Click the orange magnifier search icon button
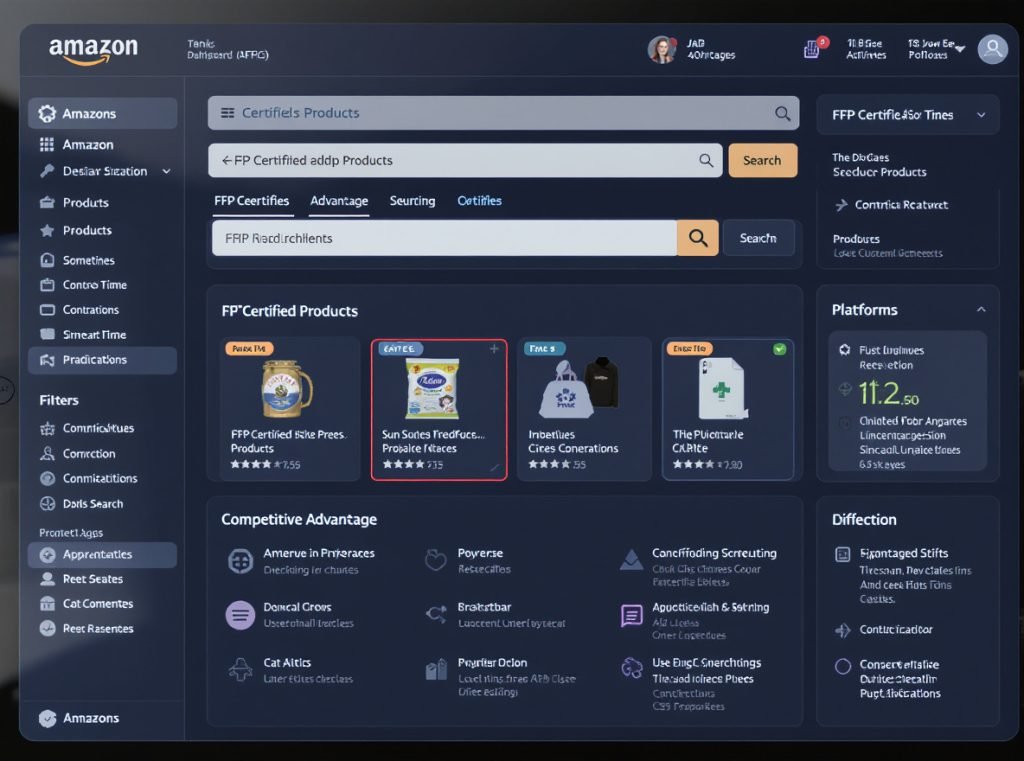This screenshot has width=1024, height=761. (698, 238)
